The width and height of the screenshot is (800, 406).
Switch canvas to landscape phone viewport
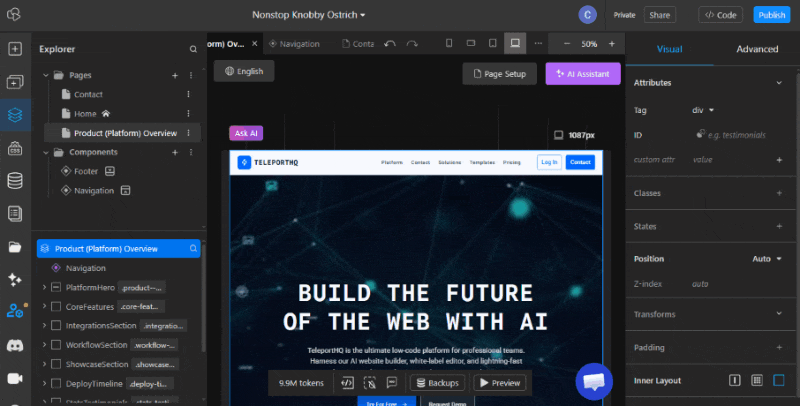coord(471,43)
